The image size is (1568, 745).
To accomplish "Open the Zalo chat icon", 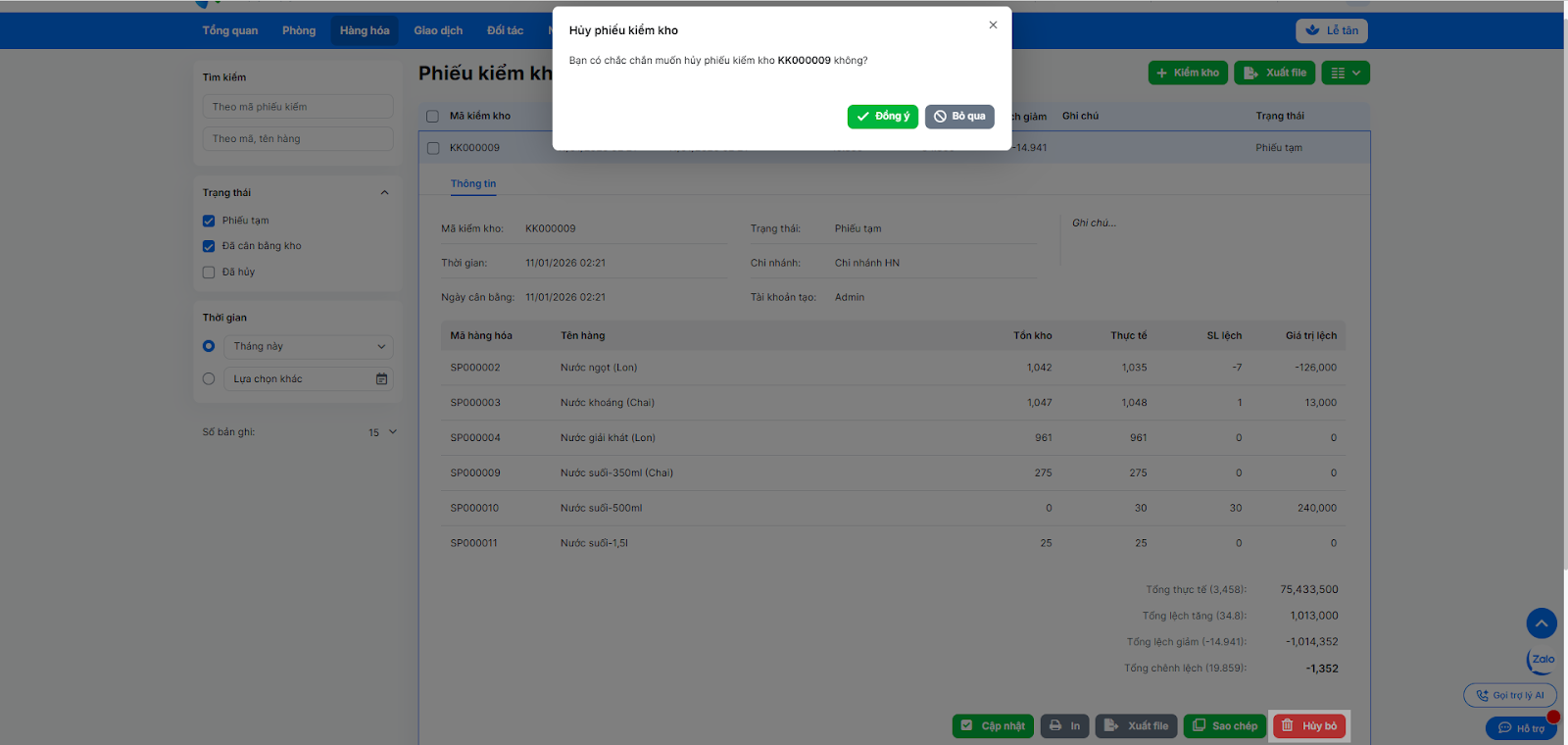I will pyautogui.click(x=1542, y=660).
